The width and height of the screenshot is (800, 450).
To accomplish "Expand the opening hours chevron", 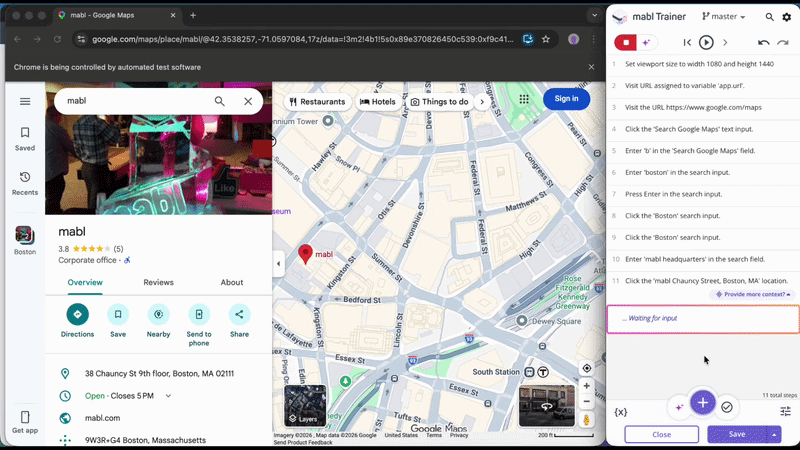I will (x=168, y=396).
